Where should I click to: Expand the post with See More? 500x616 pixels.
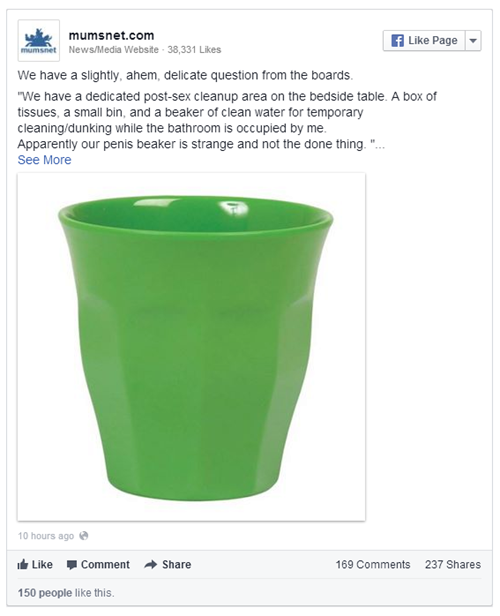[44, 160]
